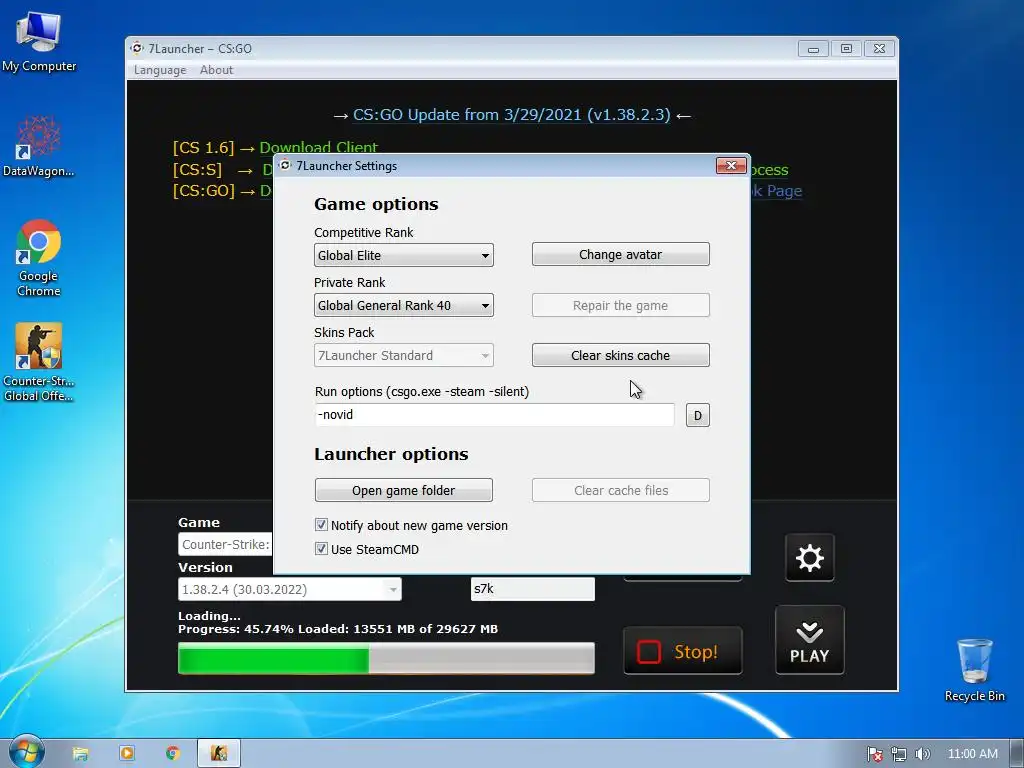
Task: Open the media player taskbar icon
Action: 127,754
